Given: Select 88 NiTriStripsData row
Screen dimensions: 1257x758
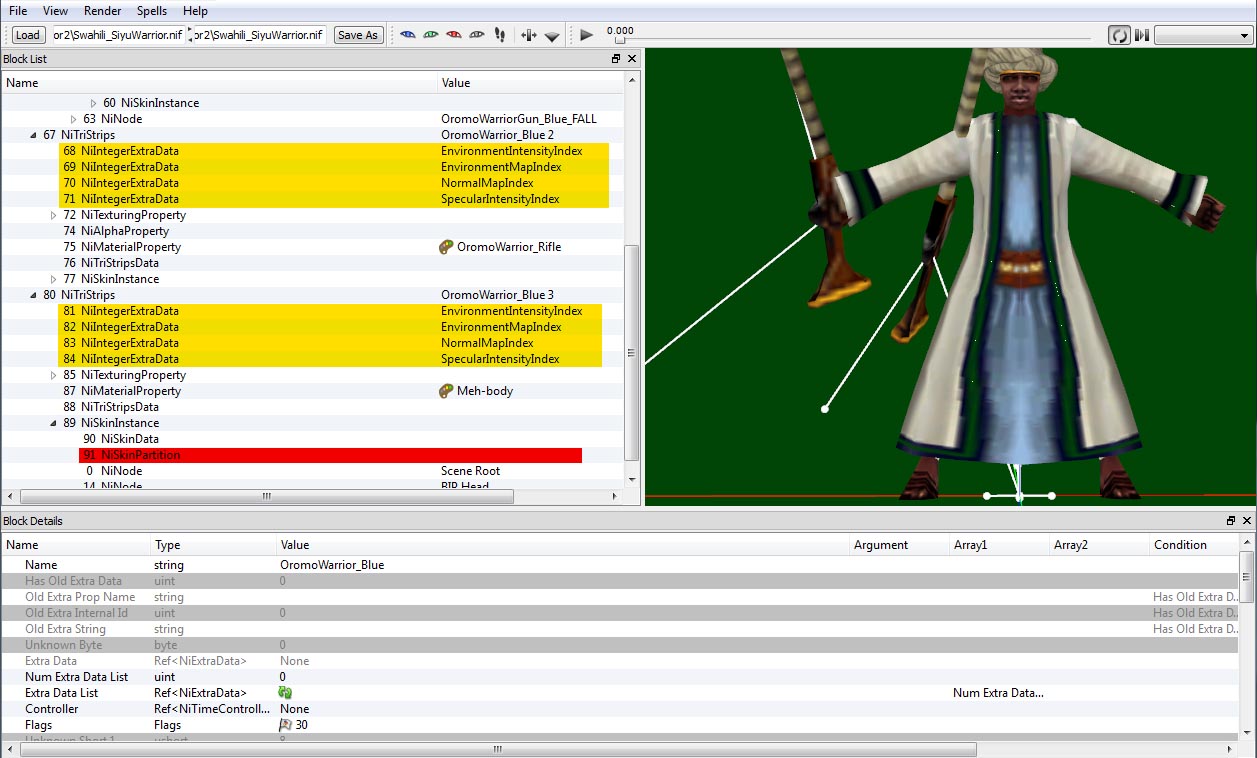Looking at the screenshot, I should (312, 407).
